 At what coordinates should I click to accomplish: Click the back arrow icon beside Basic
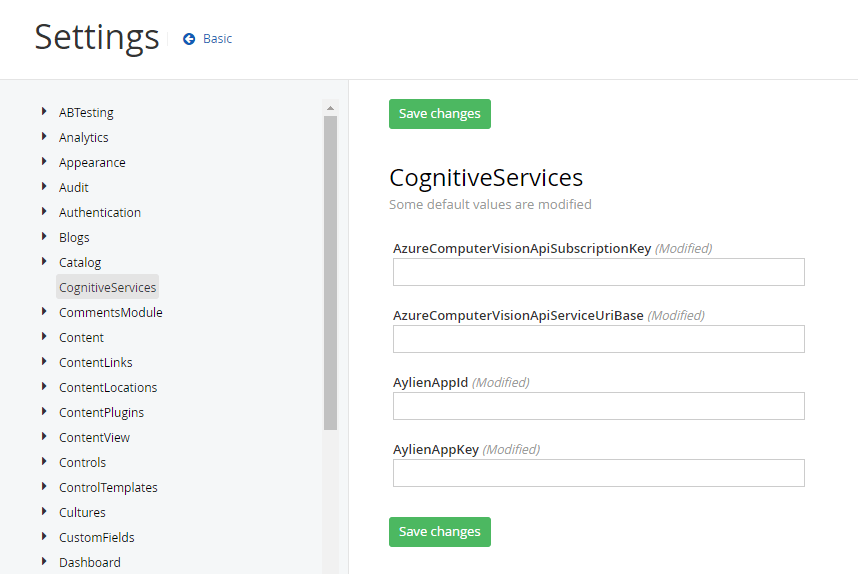coord(189,39)
